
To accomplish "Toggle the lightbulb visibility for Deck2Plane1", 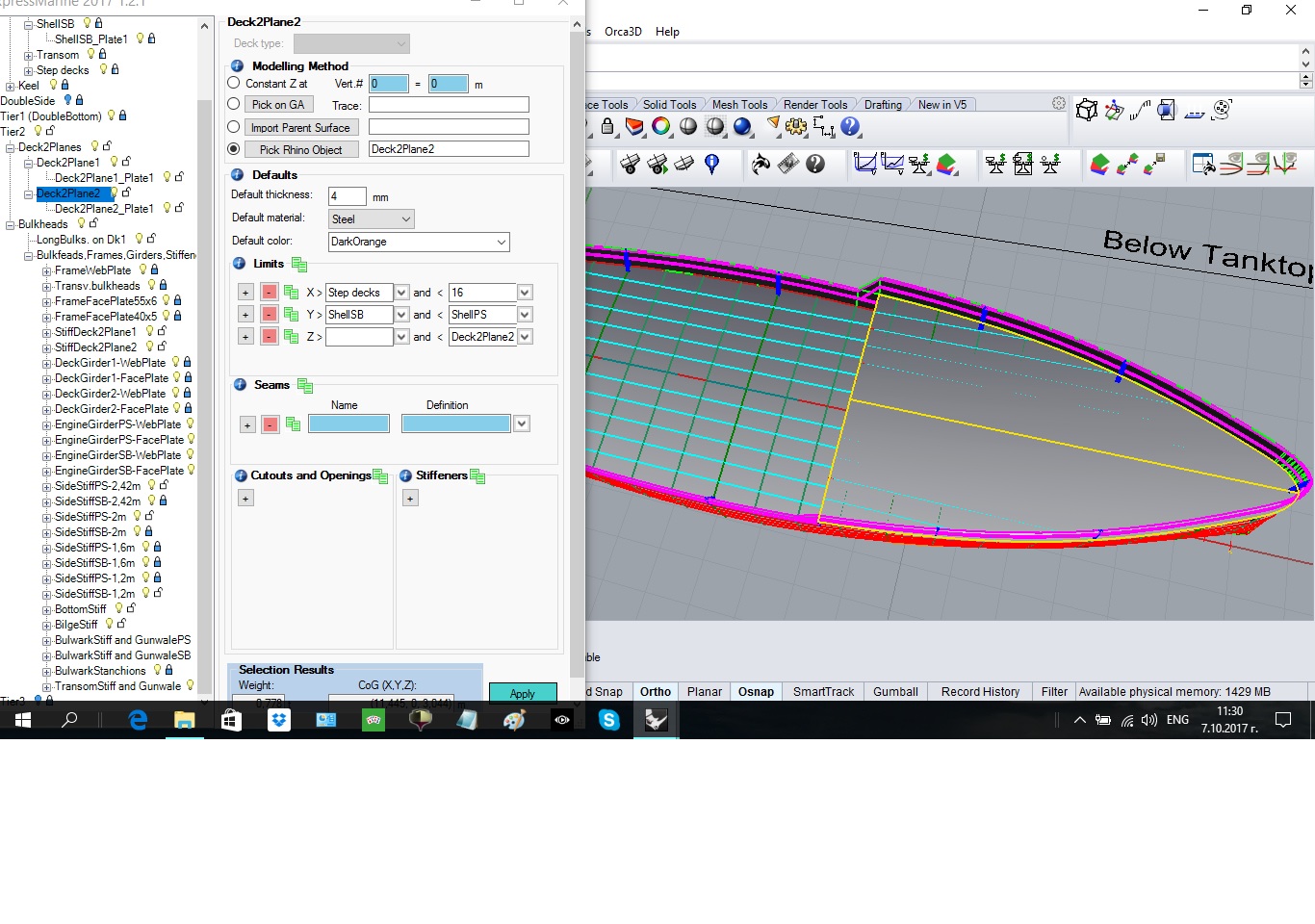I will tap(114, 163).
